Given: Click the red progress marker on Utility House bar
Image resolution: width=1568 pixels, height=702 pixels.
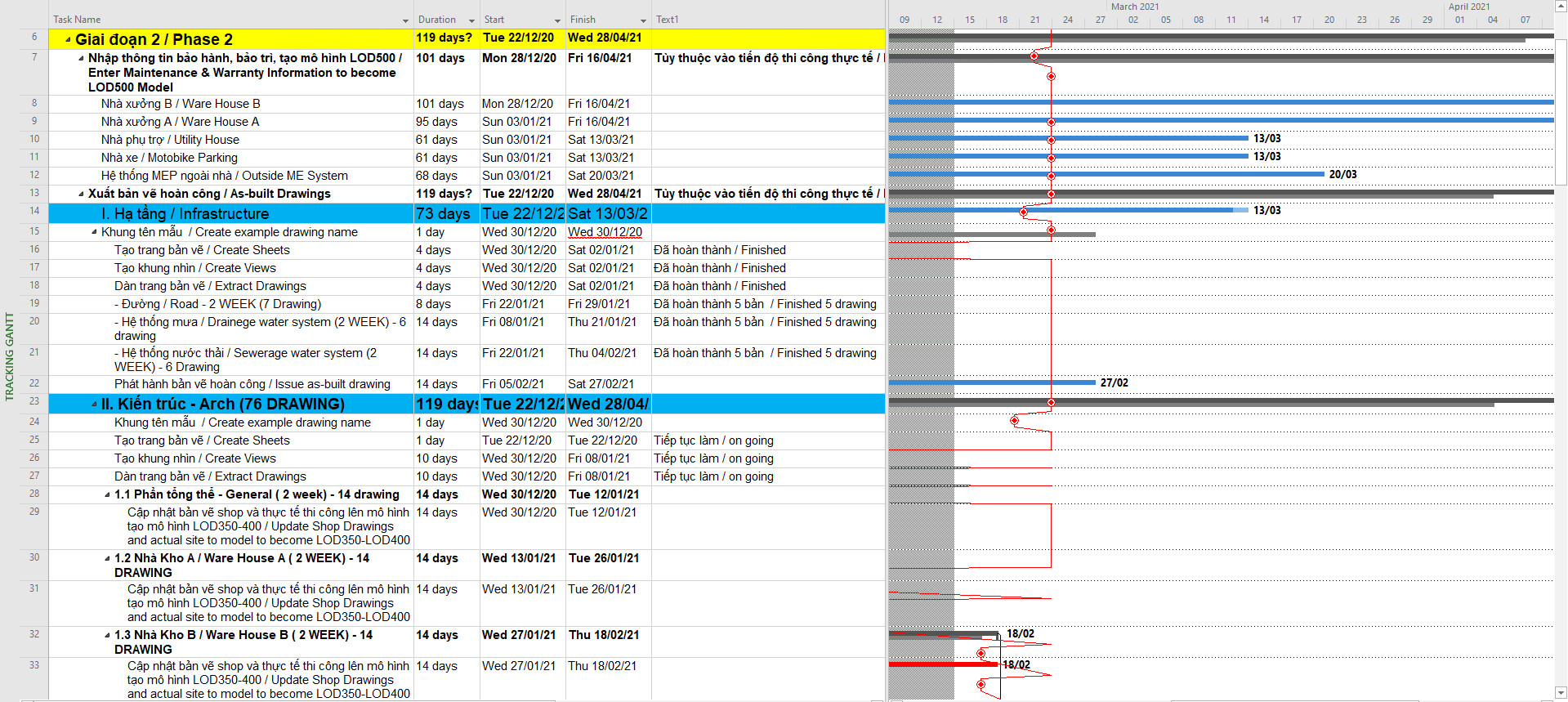Looking at the screenshot, I should (1051, 140).
